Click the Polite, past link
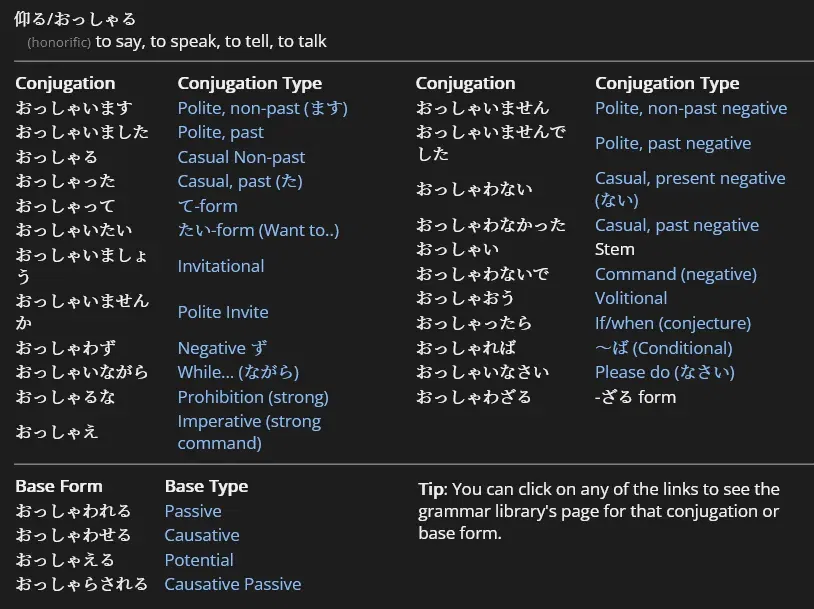814x609 pixels. 220,132
